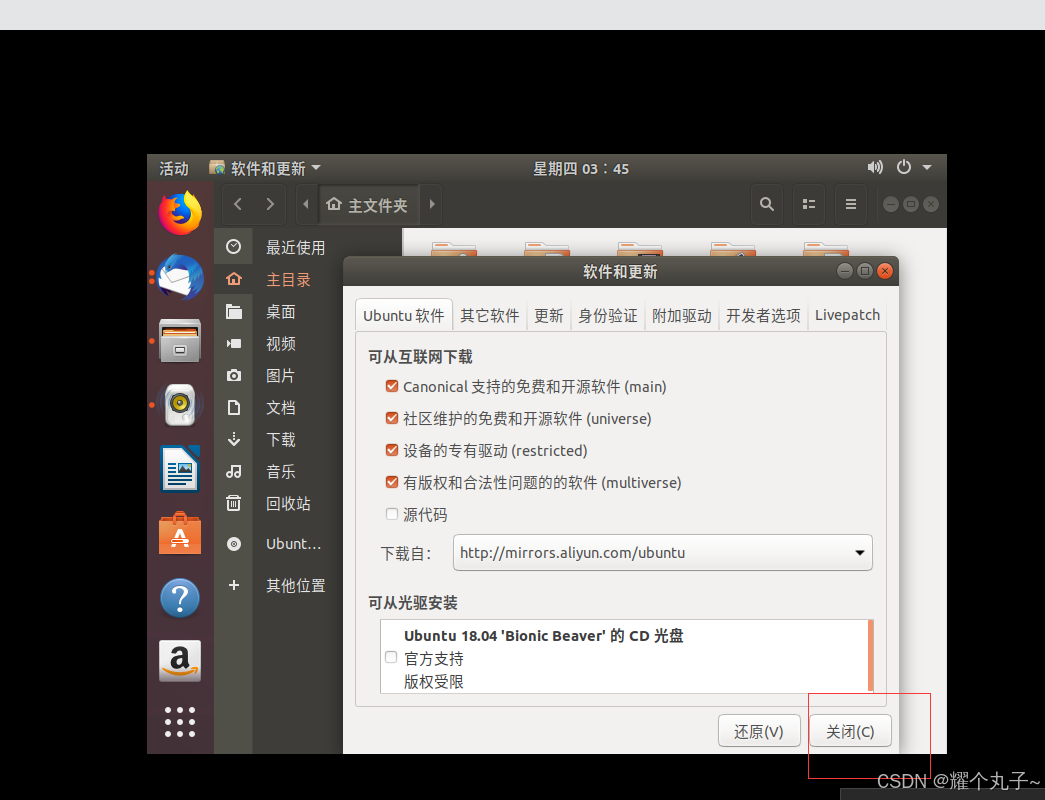Click the 关闭(C) button
The height and width of the screenshot is (800, 1045).
(850, 731)
